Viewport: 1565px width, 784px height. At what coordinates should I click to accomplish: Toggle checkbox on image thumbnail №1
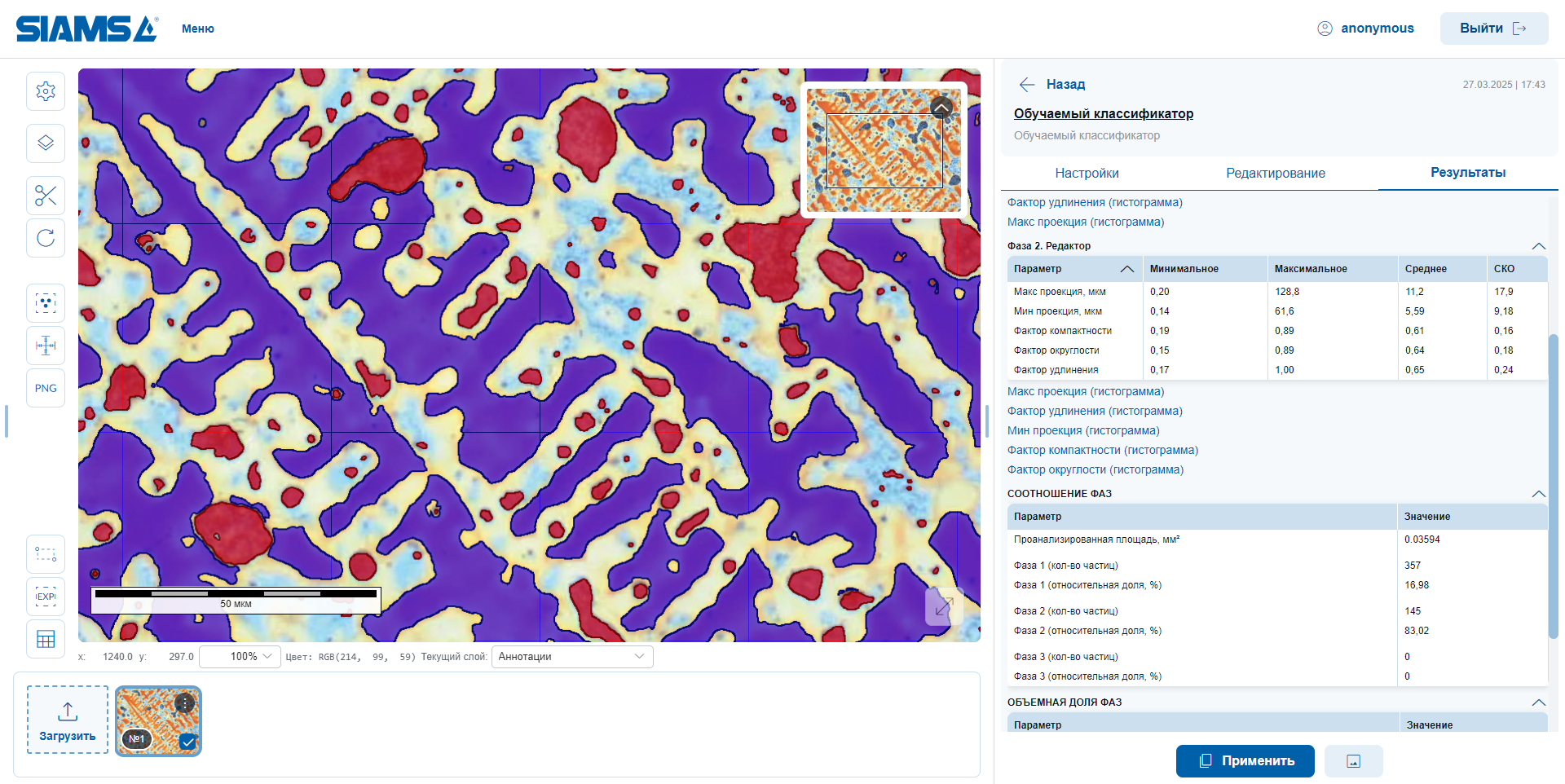click(x=188, y=742)
